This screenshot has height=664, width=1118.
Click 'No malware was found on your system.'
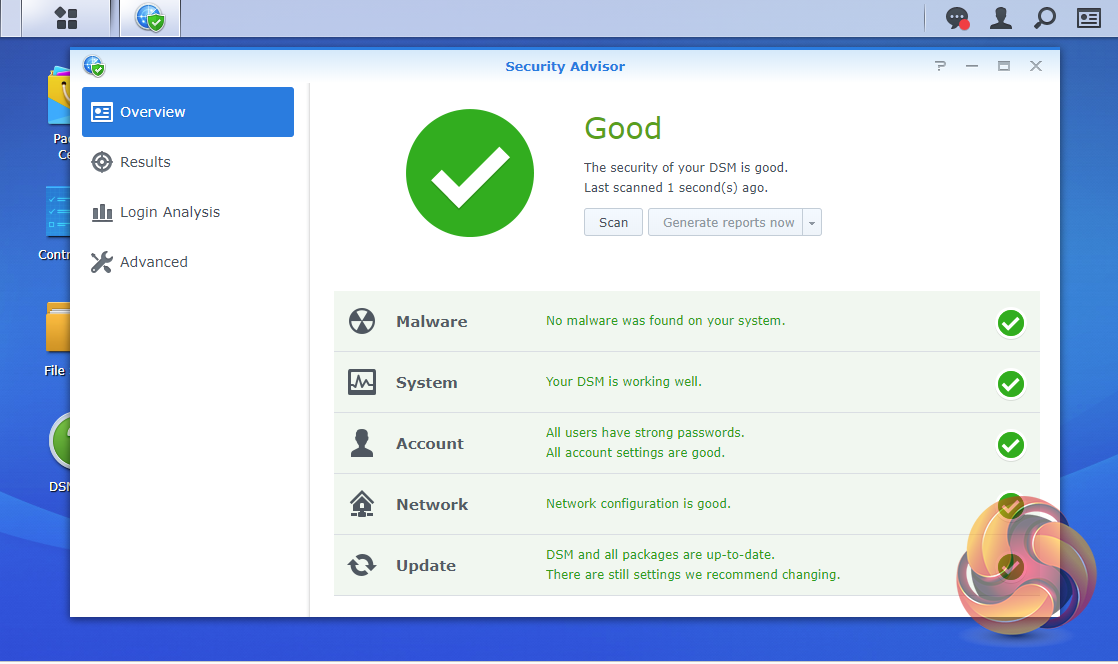click(x=665, y=321)
